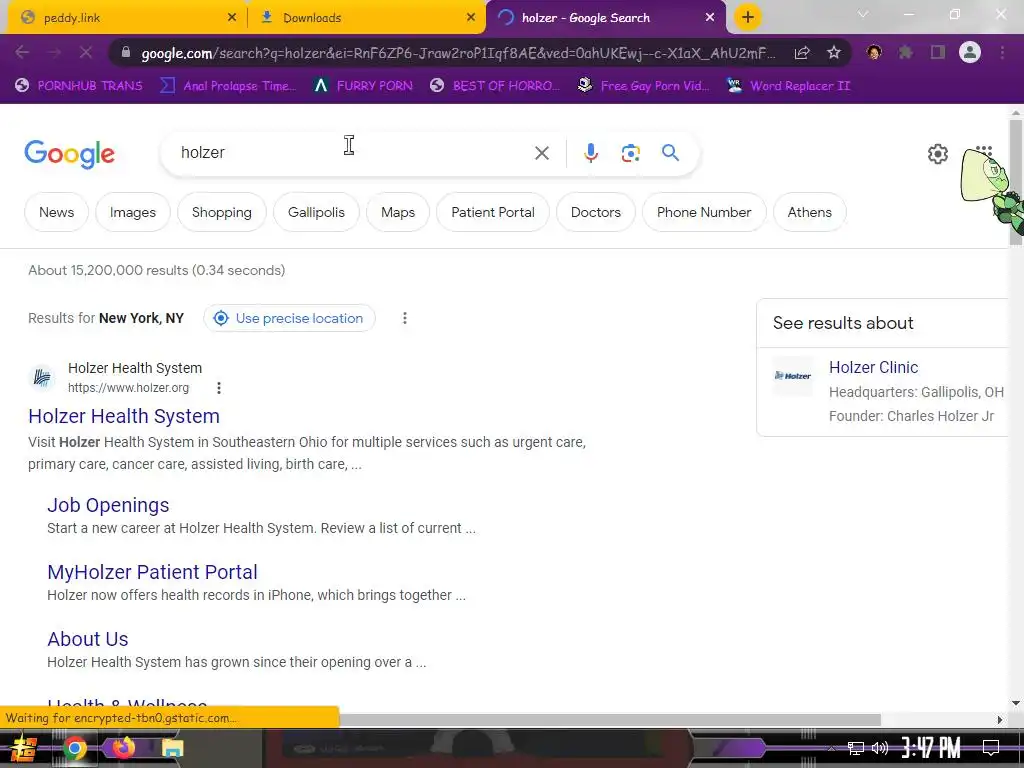Apply the Doctors filter chip
Screen dimensions: 1024x768
pos(596,212)
